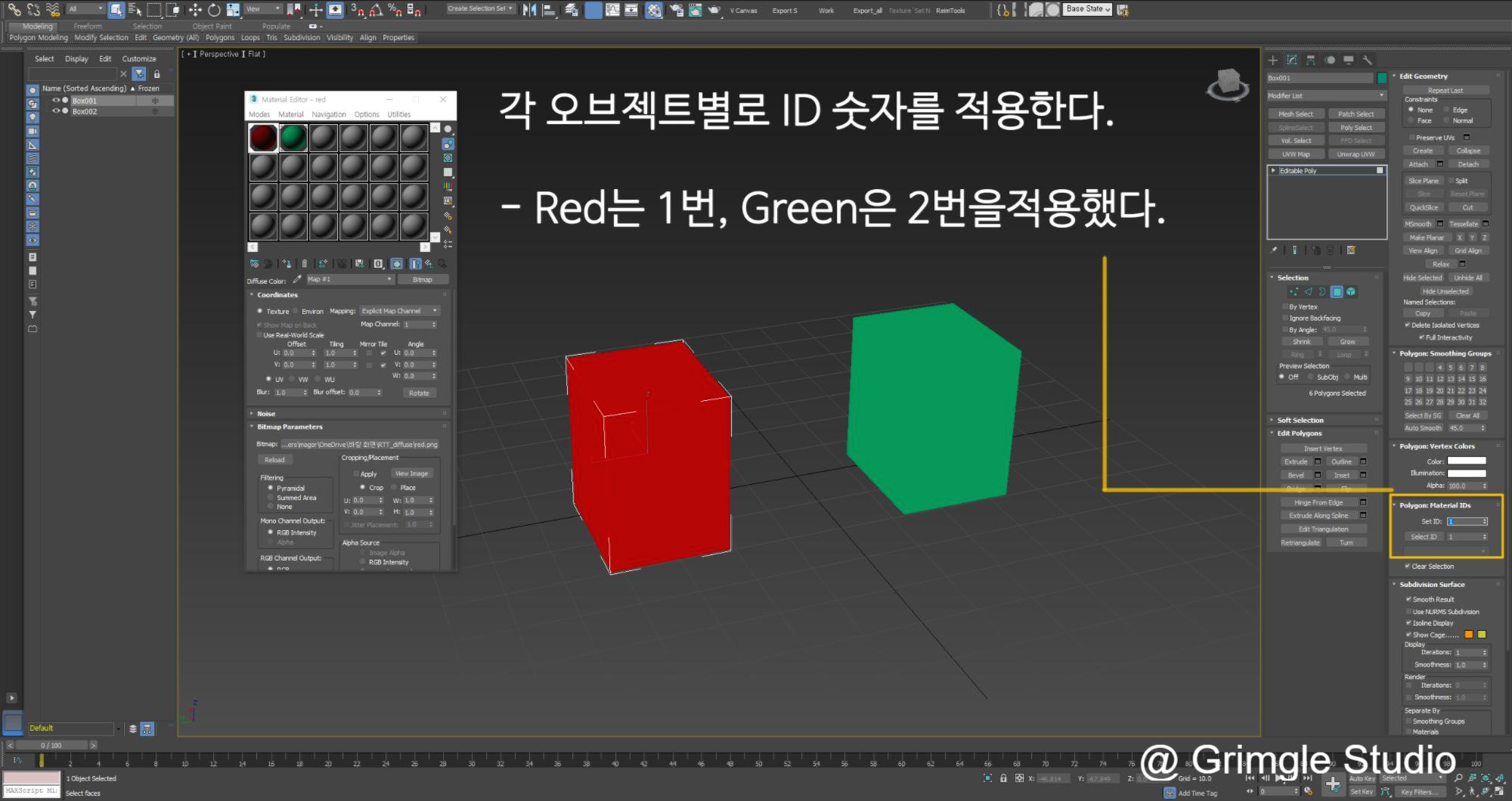The width and height of the screenshot is (1512, 801).
Task: Click the scene explorer filter funnel icon
Action: [139, 73]
